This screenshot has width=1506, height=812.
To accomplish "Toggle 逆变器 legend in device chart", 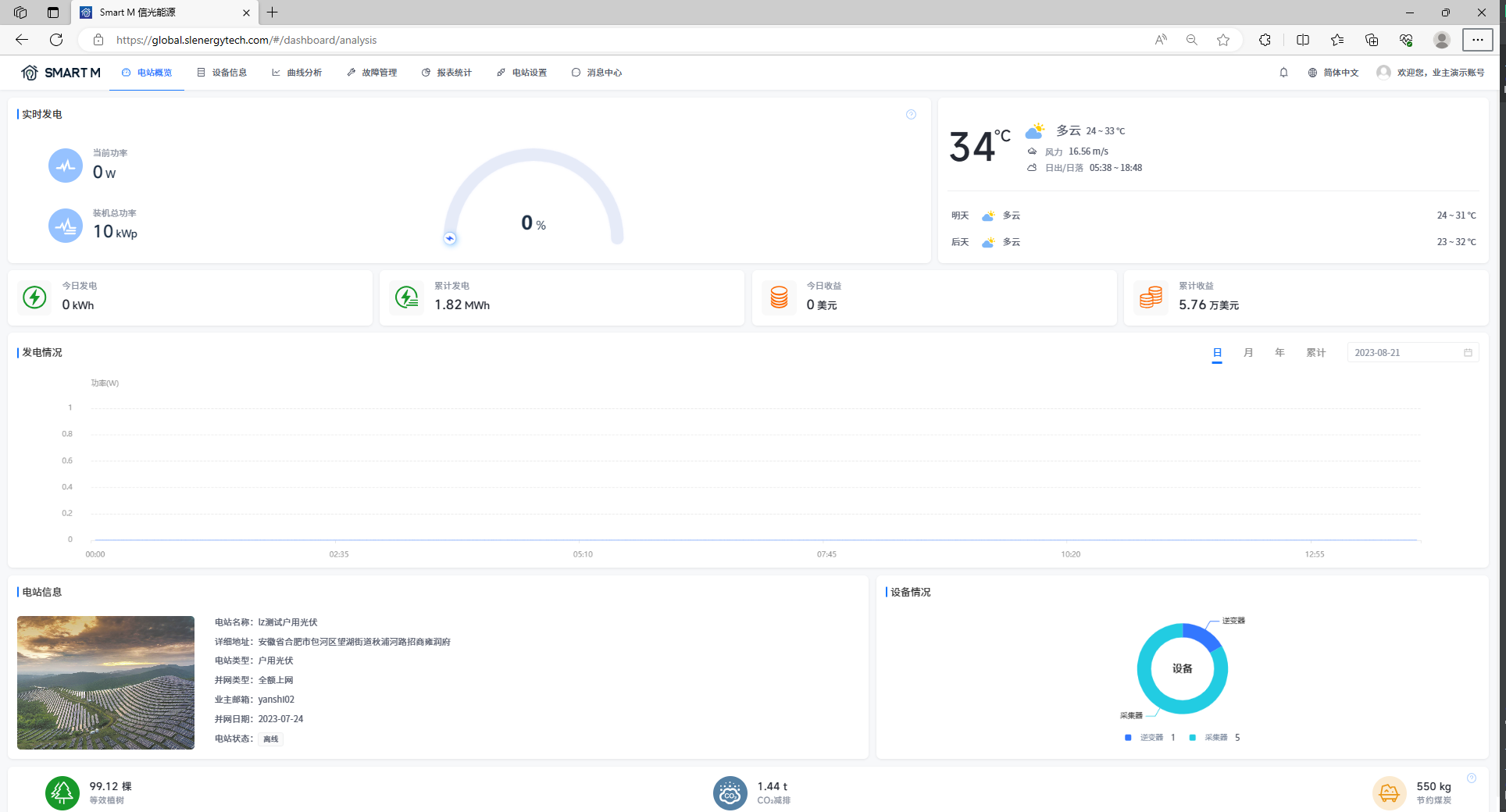I will [x=1144, y=737].
